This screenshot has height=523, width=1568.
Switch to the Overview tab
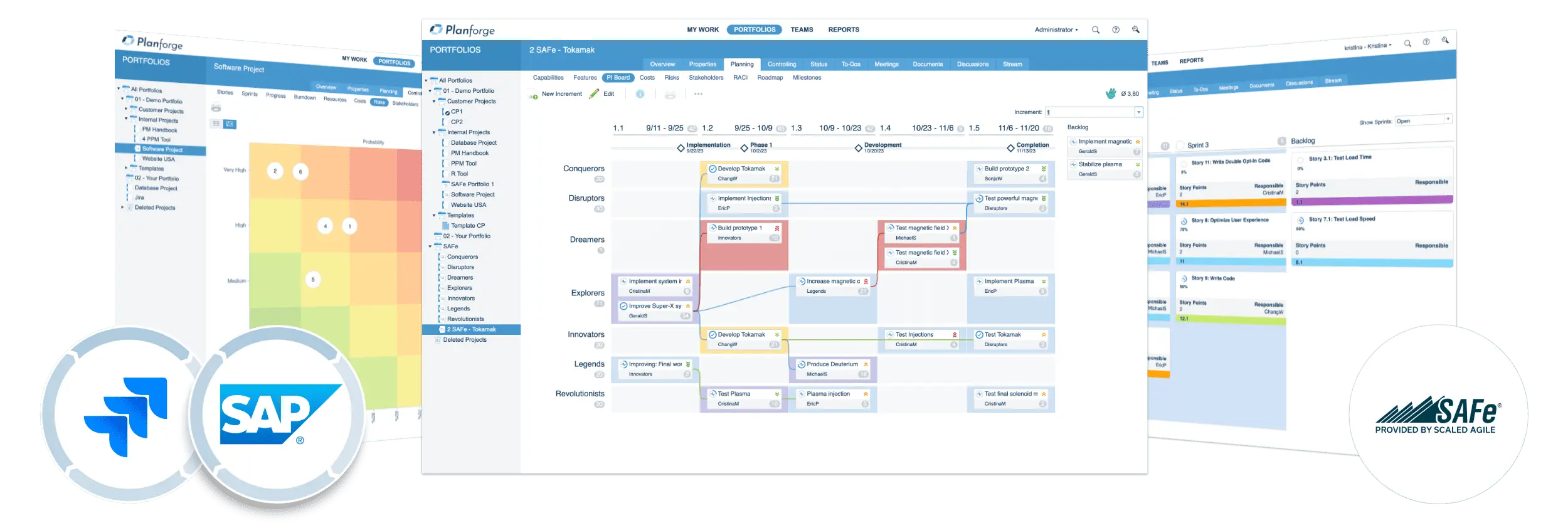click(662, 65)
